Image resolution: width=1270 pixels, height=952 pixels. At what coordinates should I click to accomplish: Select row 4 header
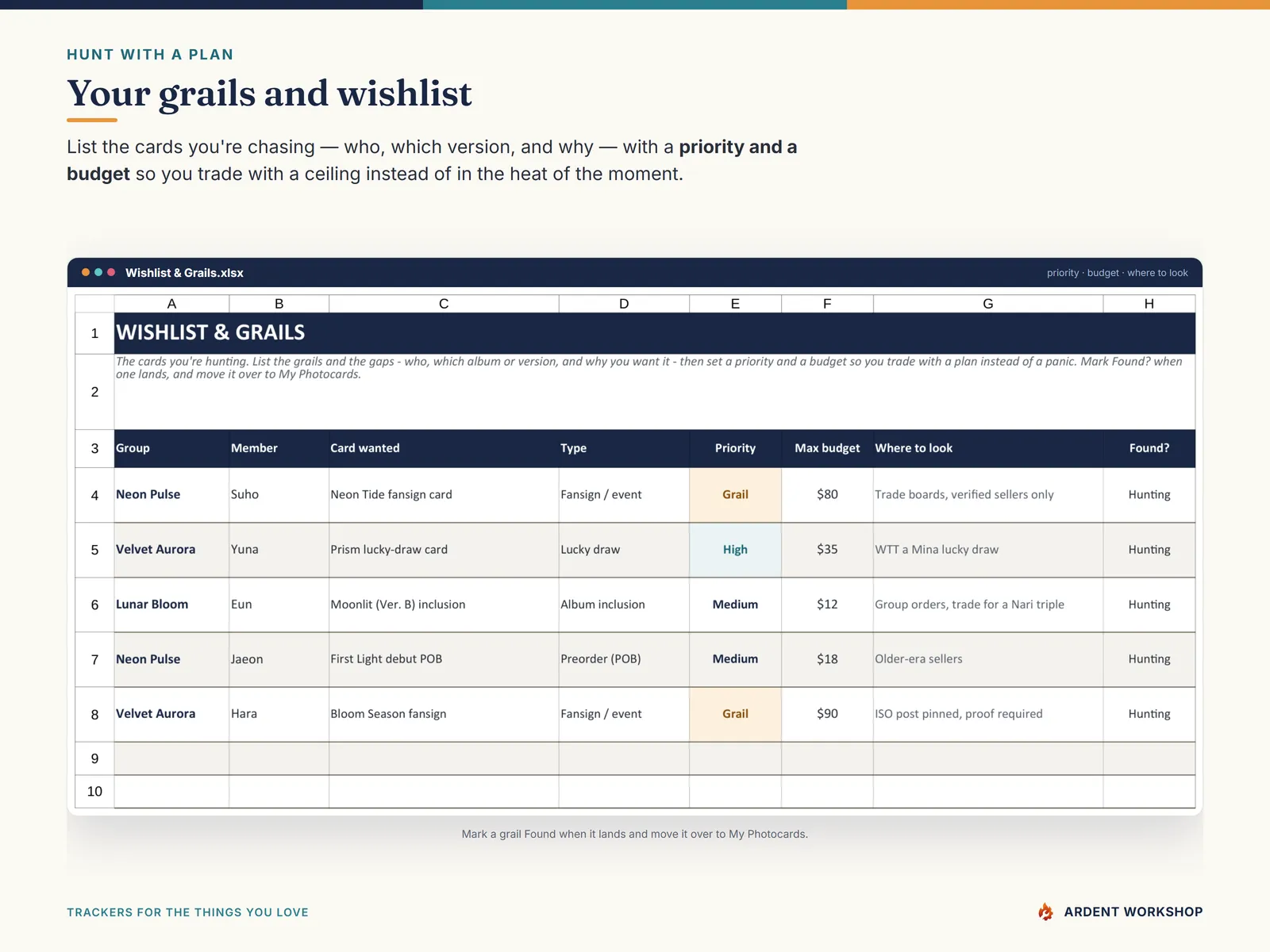coord(94,495)
